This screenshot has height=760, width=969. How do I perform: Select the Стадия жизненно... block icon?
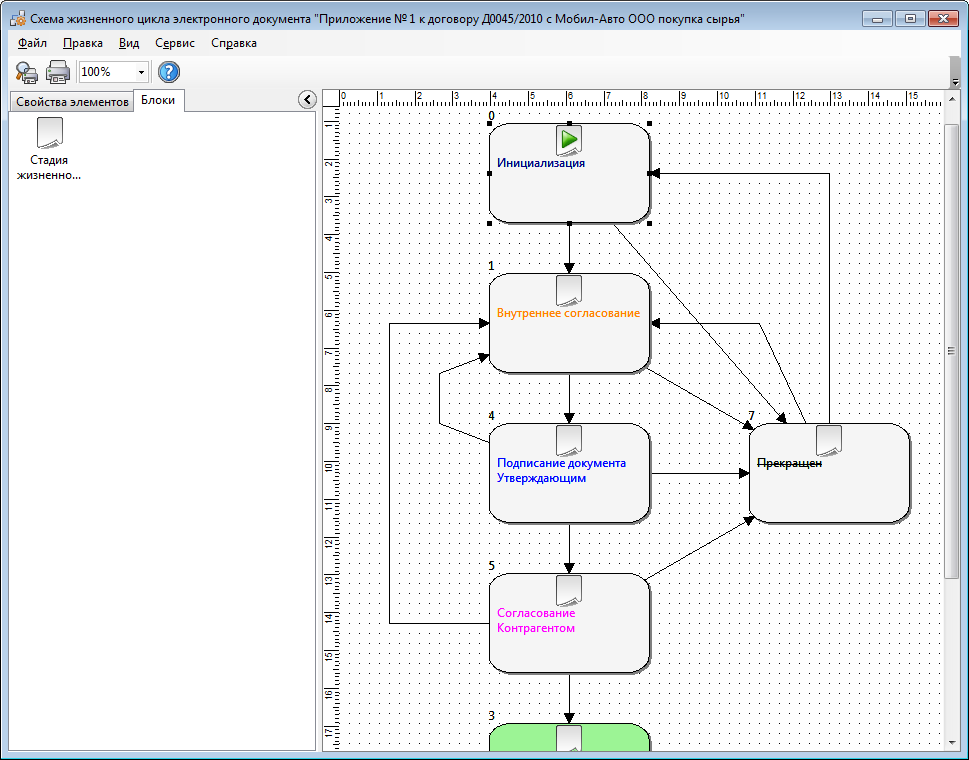point(49,133)
